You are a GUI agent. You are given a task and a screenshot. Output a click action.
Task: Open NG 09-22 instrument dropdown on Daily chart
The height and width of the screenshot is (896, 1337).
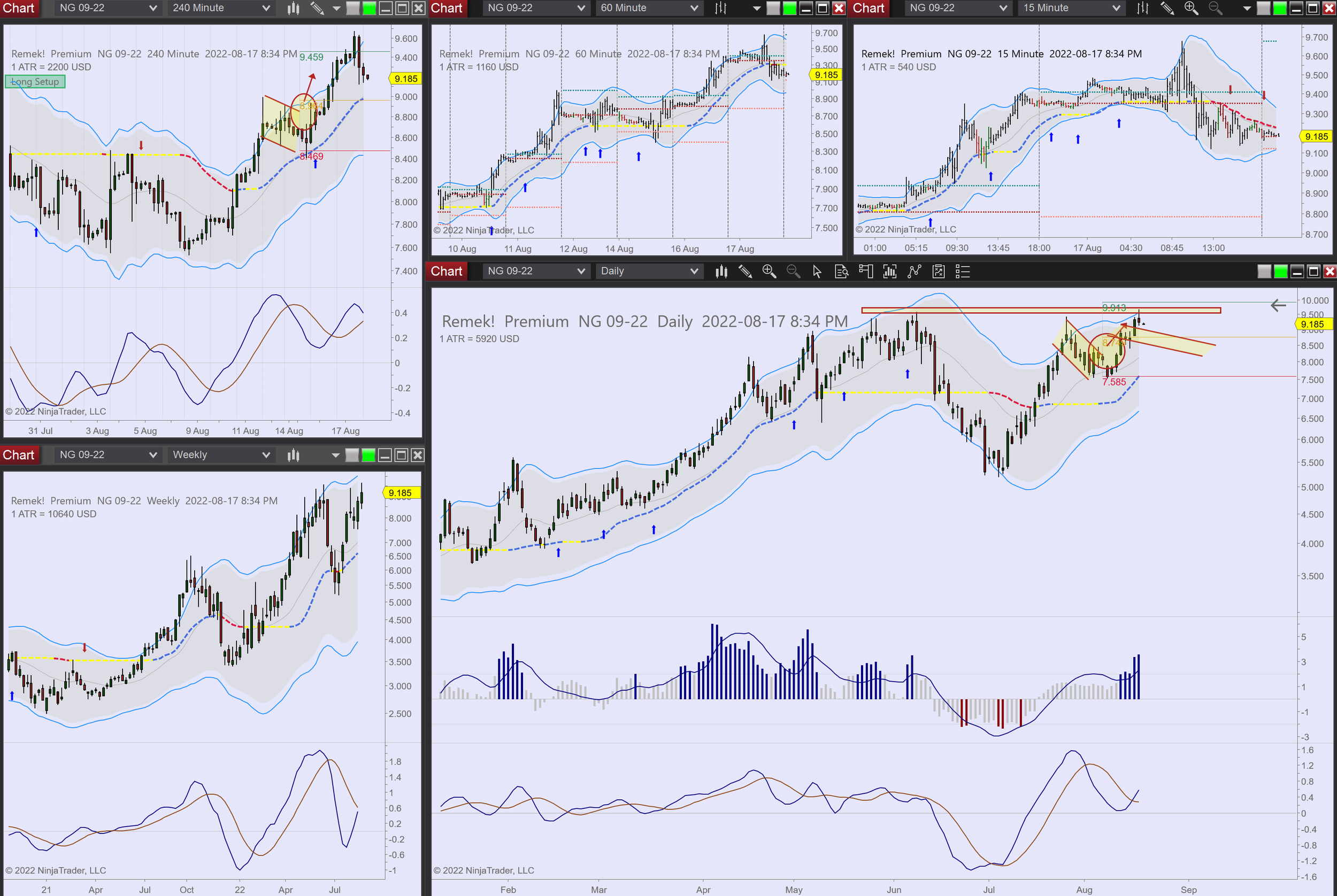(581, 272)
